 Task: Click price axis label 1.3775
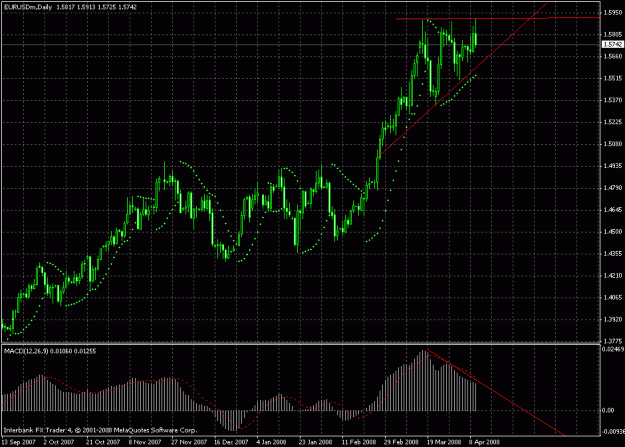(x=613, y=341)
